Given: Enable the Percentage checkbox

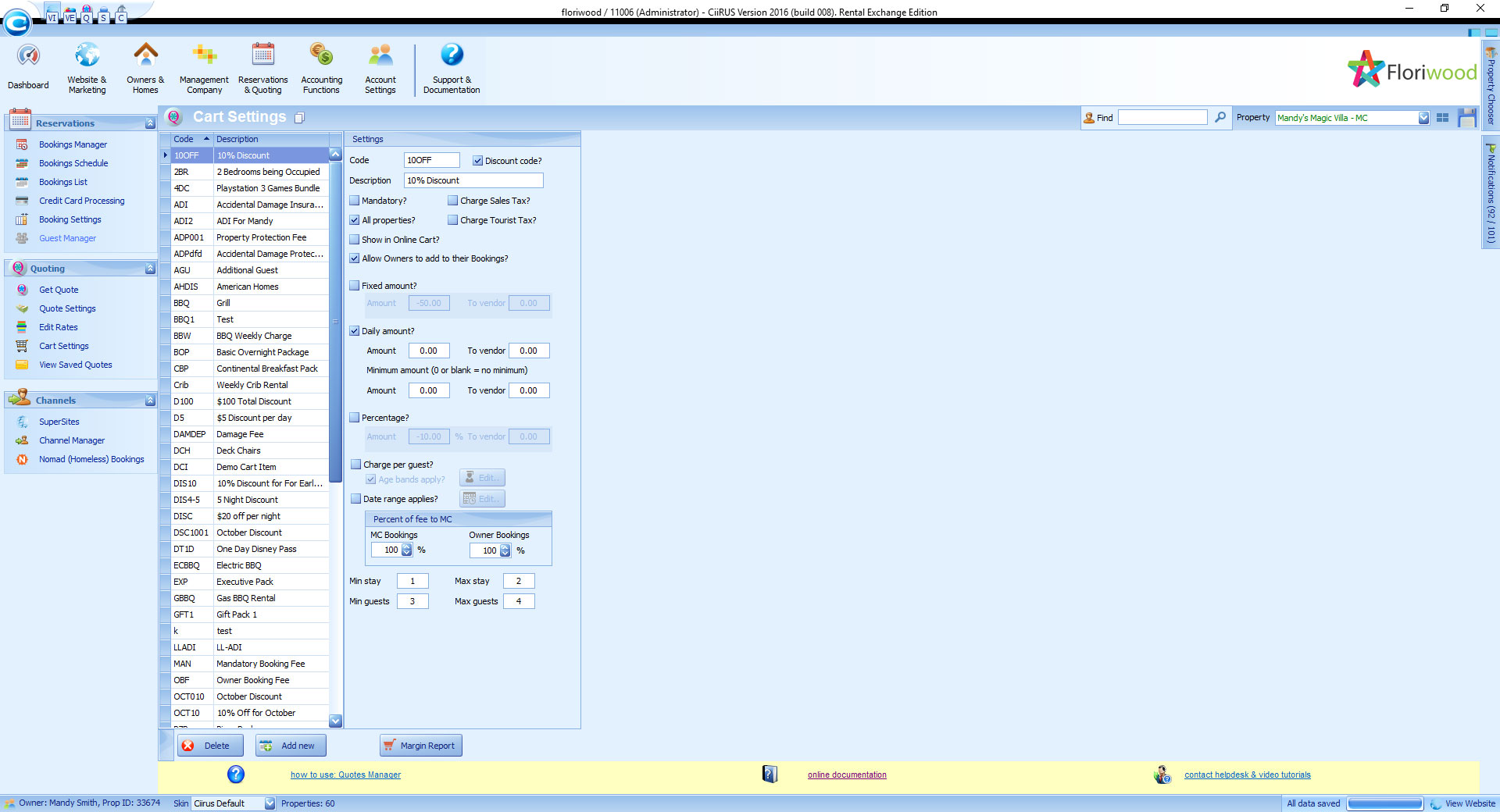Looking at the screenshot, I should click(354, 418).
